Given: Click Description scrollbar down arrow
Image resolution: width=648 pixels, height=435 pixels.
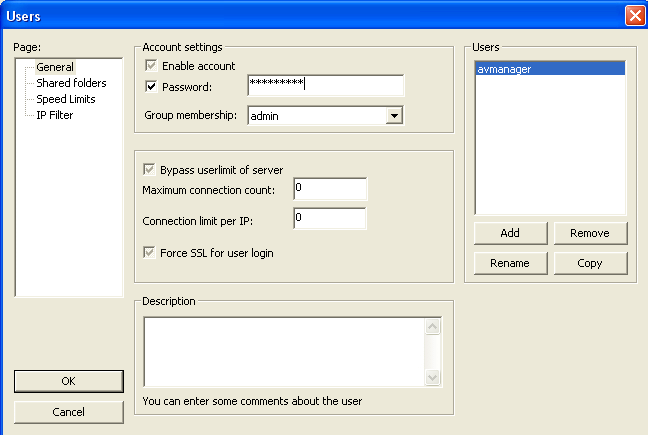Looking at the screenshot, I should coord(433,377).
